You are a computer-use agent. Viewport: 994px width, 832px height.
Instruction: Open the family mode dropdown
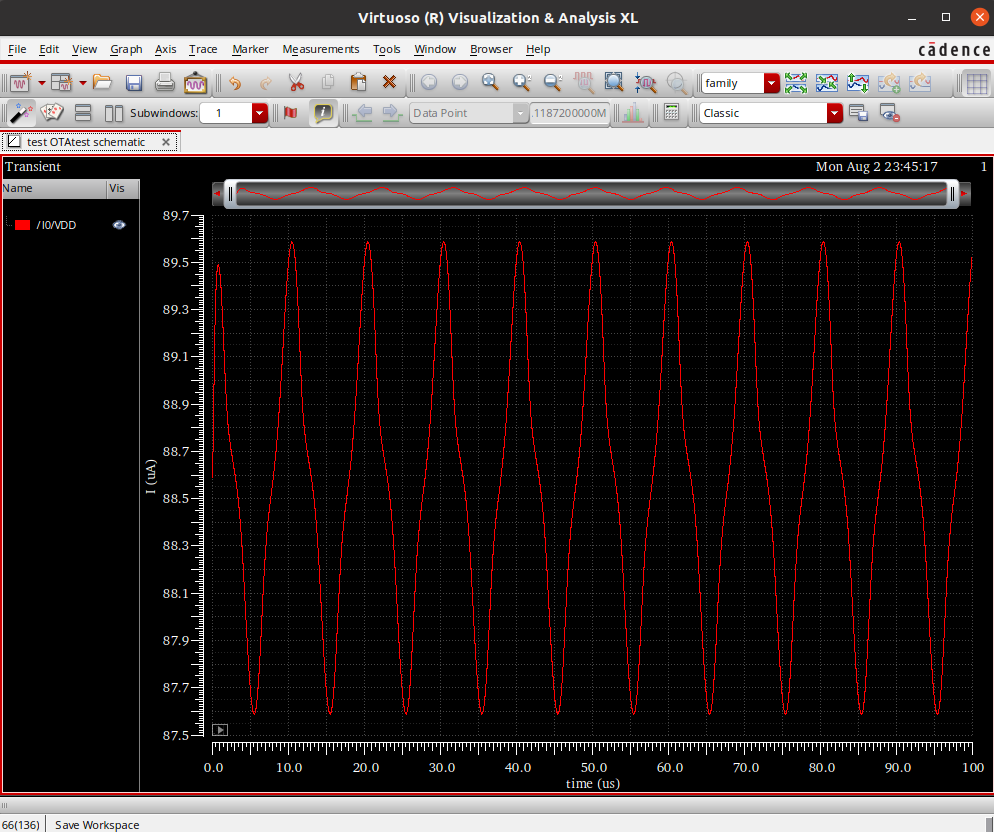772,83
